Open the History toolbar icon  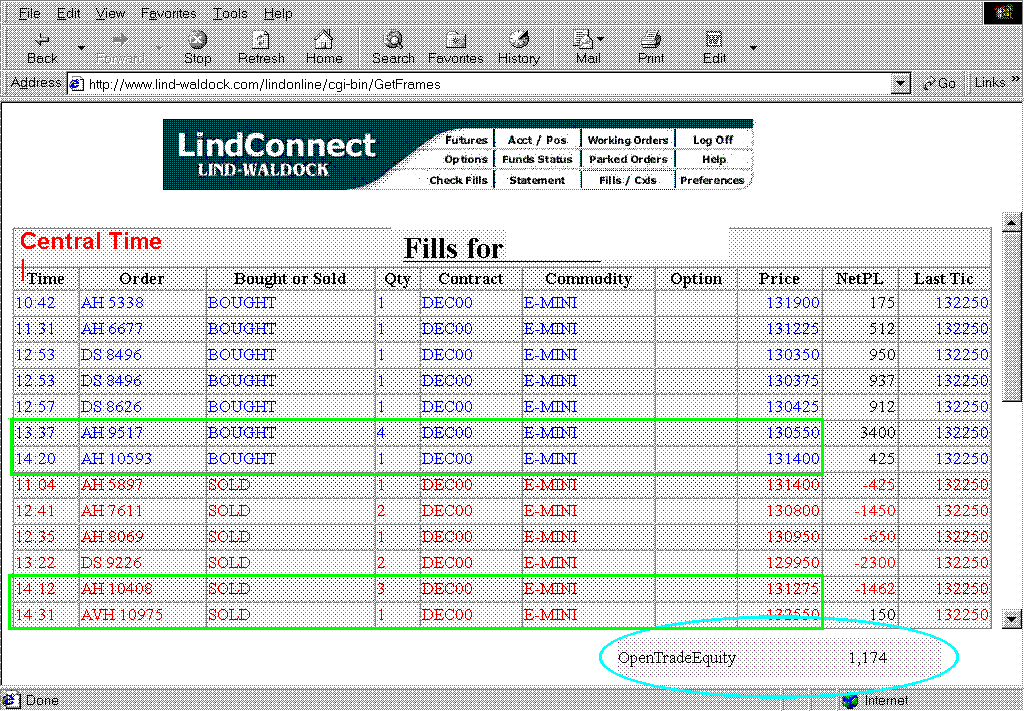pos(519,48)
